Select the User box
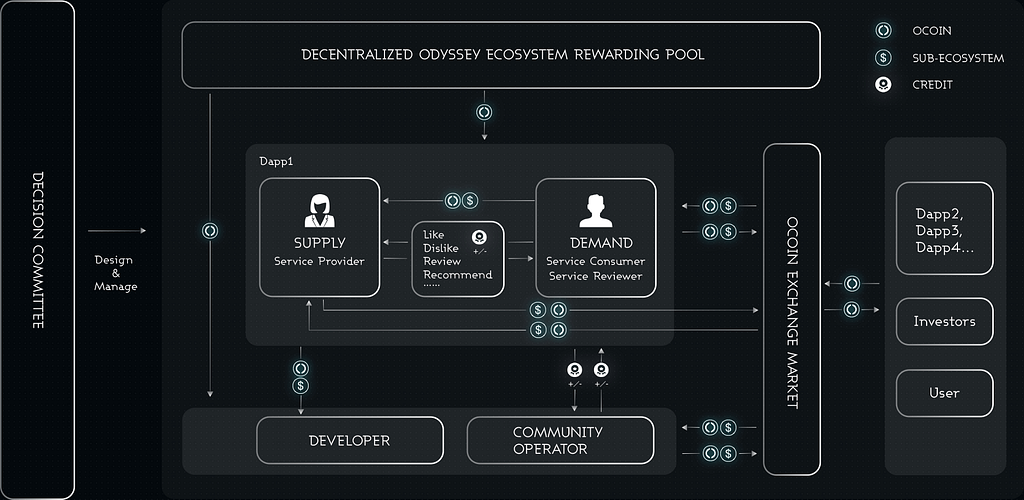Image resolution: width=1024 pixels, height=500 pixels. [944, 393]
